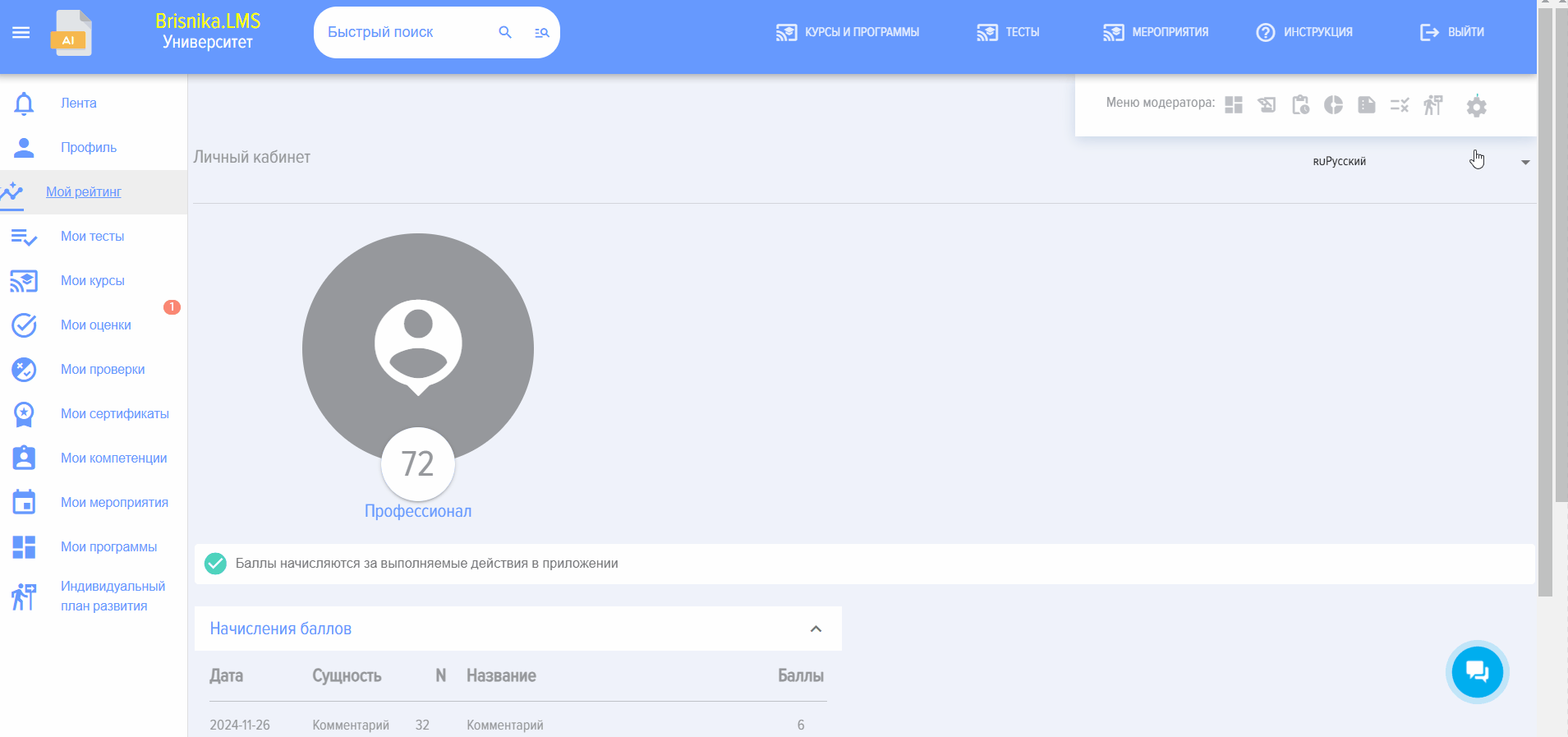The width and height of the screenshot is (1568, 737).
Task: Go to Тесты in the top navigation
Action: click(x=1009, y=33)
